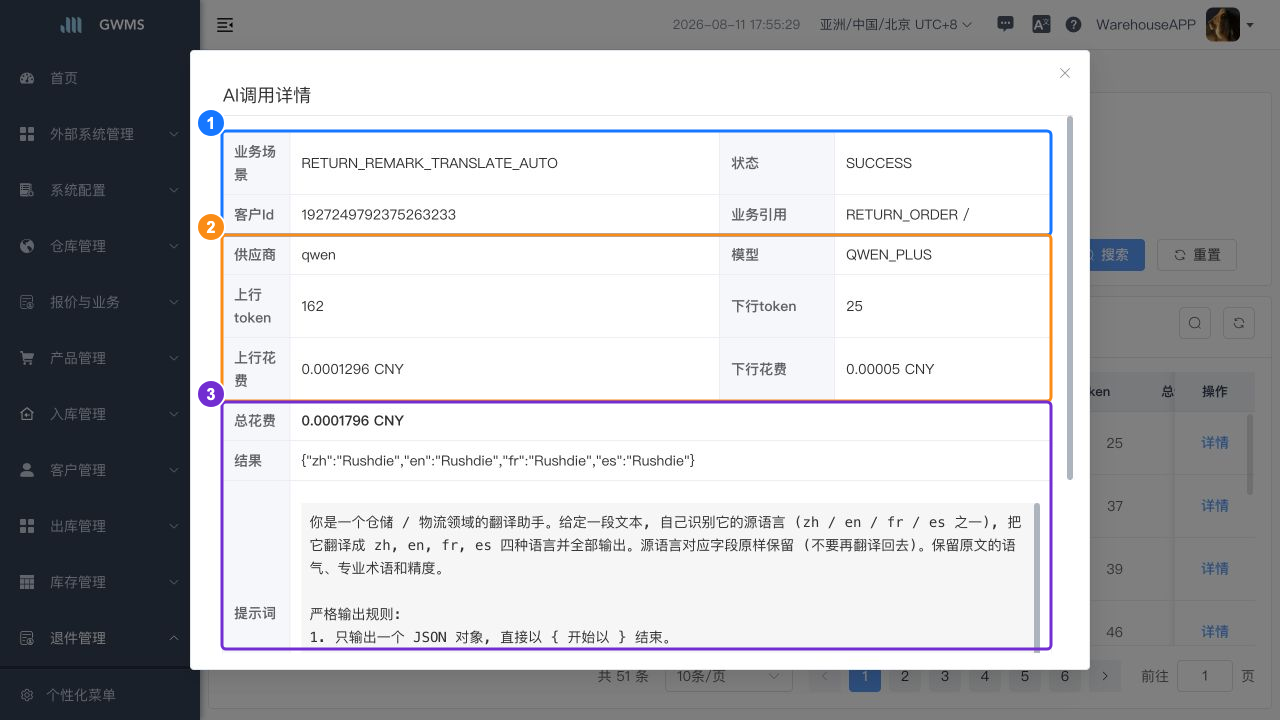Open 详情 for the row with 39 tokens
Image resolution: width=1280 pixels, height=720 pixels.
(1215, 569)
